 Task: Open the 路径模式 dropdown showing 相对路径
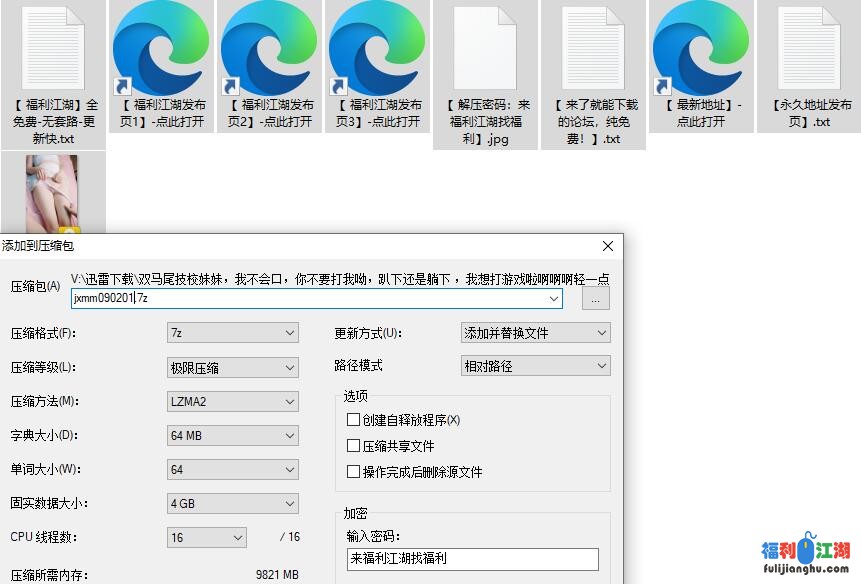coord(535,366)
